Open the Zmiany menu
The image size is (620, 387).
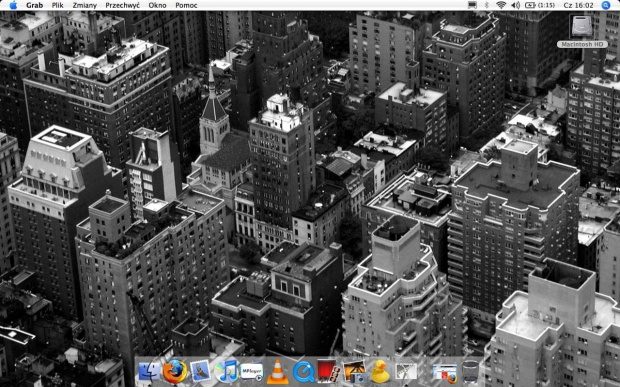[85, 5]
